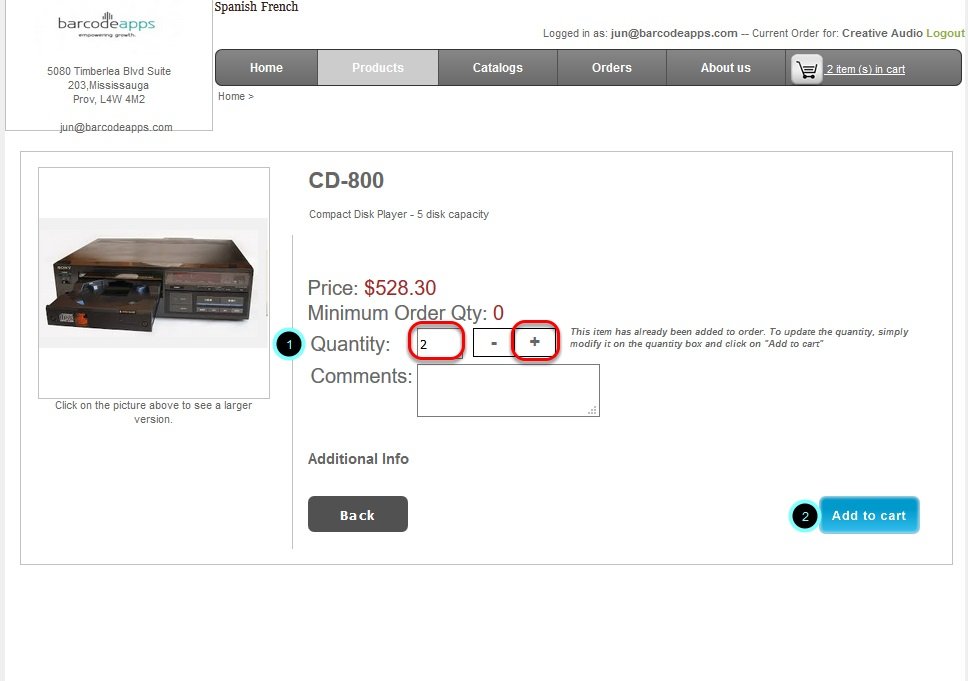968x681 pixels.
Task: Open the About us menu tab
Action: tap(725, 68)
